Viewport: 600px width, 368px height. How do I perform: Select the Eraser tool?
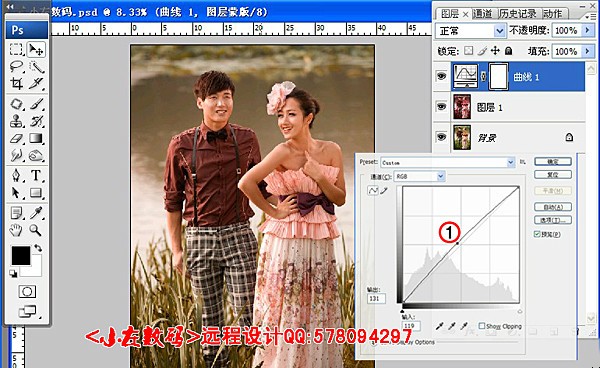pyautogui.click(x=16, y=138)
